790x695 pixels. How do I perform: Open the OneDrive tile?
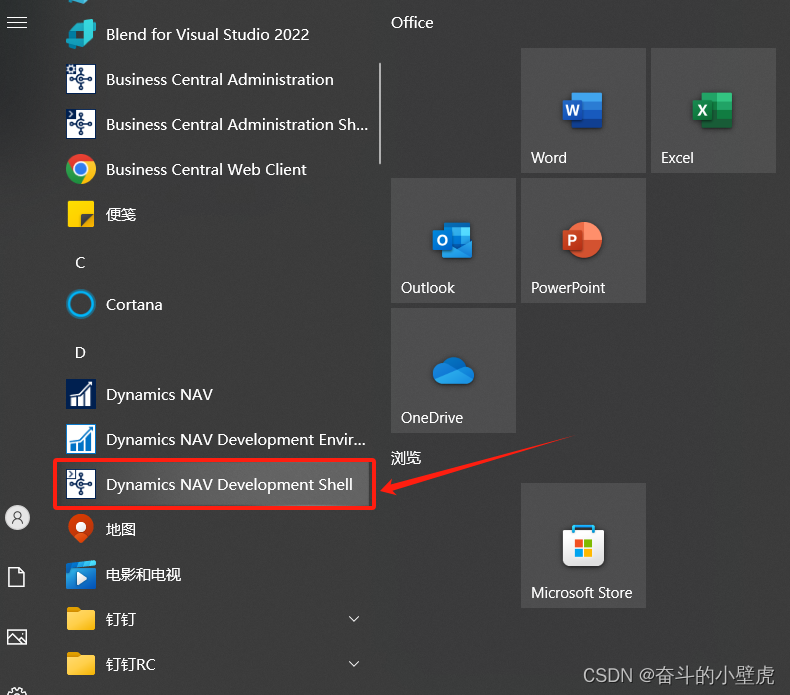pyautogui.click(x=453, y=370)
